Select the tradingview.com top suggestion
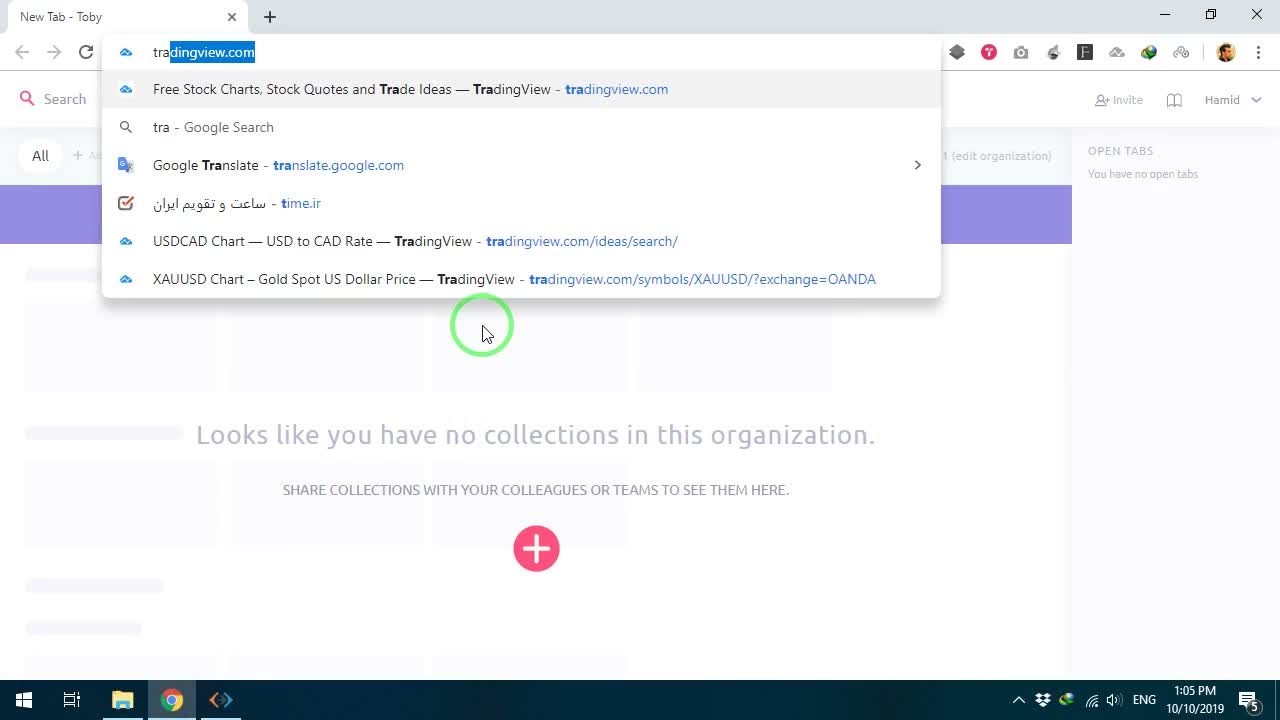 click(521, 89)
